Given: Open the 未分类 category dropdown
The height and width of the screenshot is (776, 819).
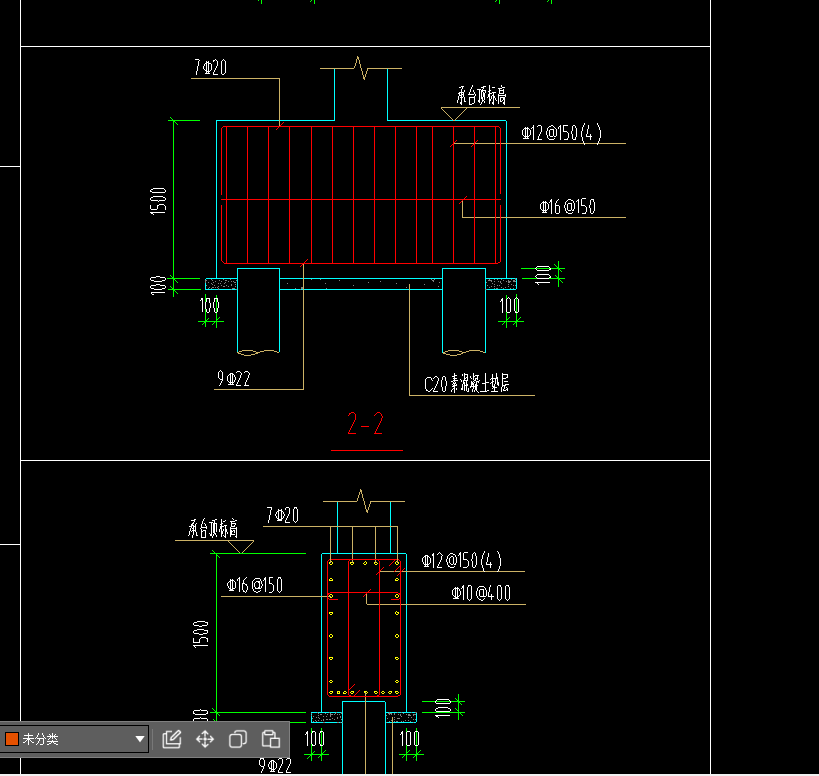Looking at the screenshot, I should [75, 739].
